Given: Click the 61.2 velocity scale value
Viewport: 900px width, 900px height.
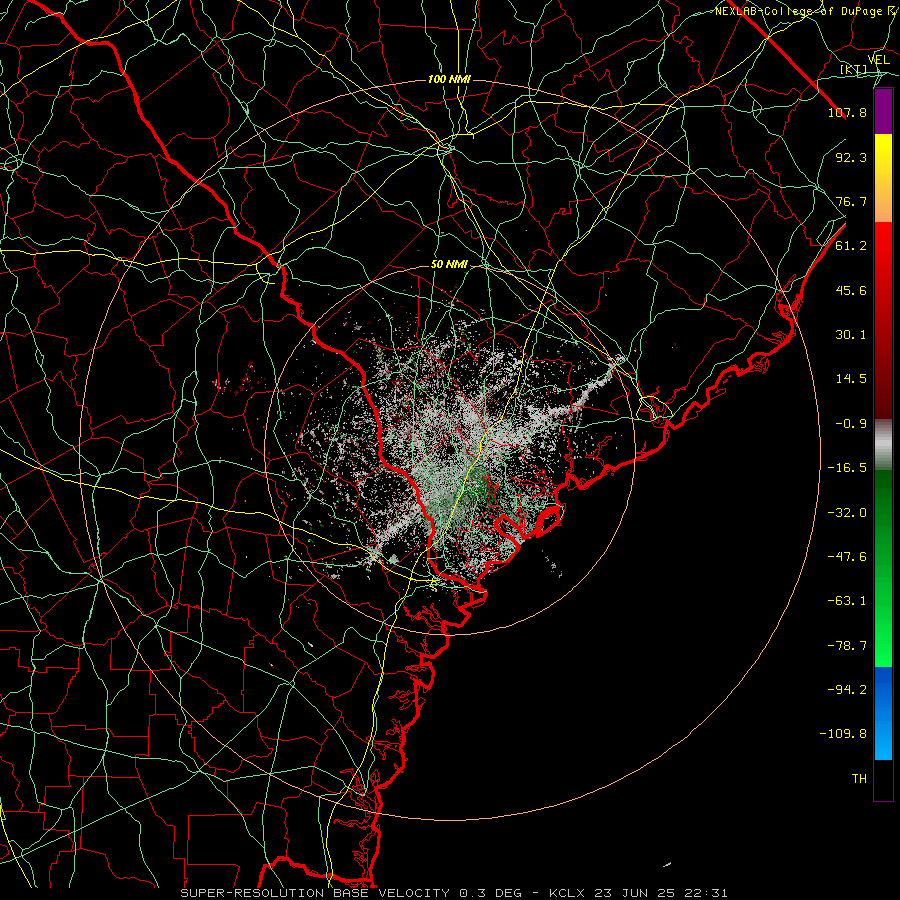Looking at the screenshot, I should click(851, 246).
